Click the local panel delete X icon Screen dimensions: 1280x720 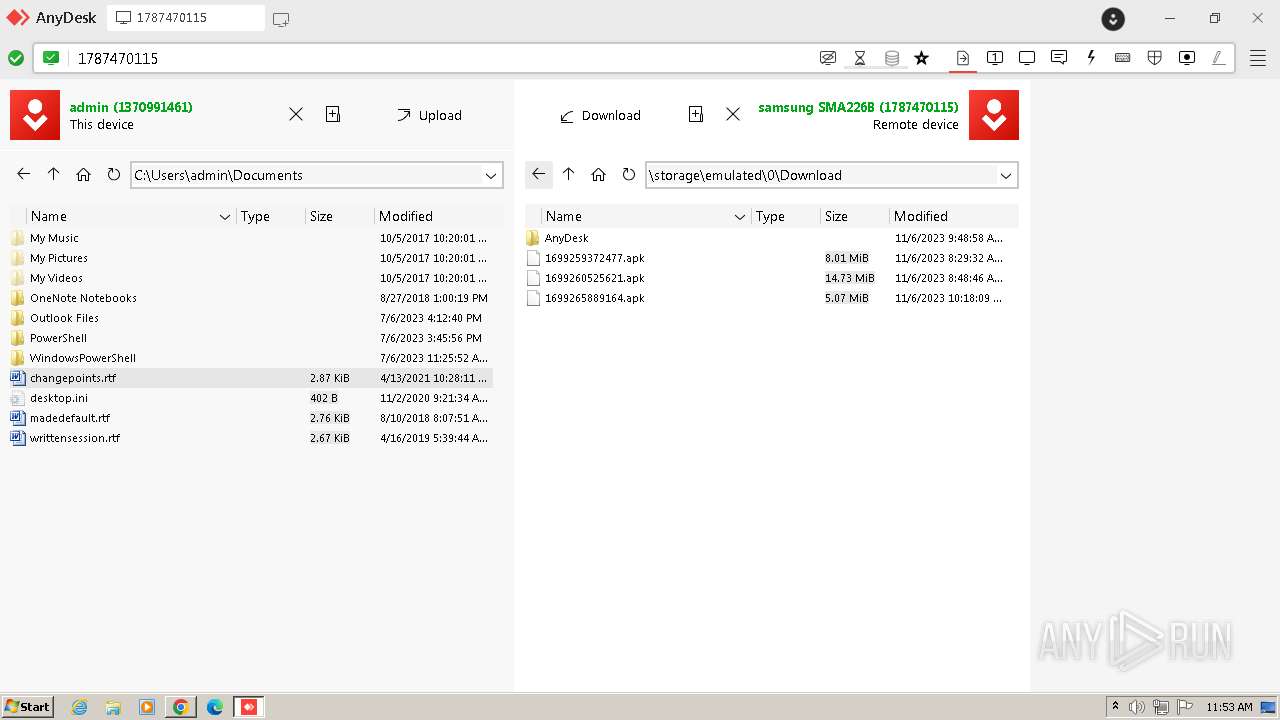coord(296,114)
